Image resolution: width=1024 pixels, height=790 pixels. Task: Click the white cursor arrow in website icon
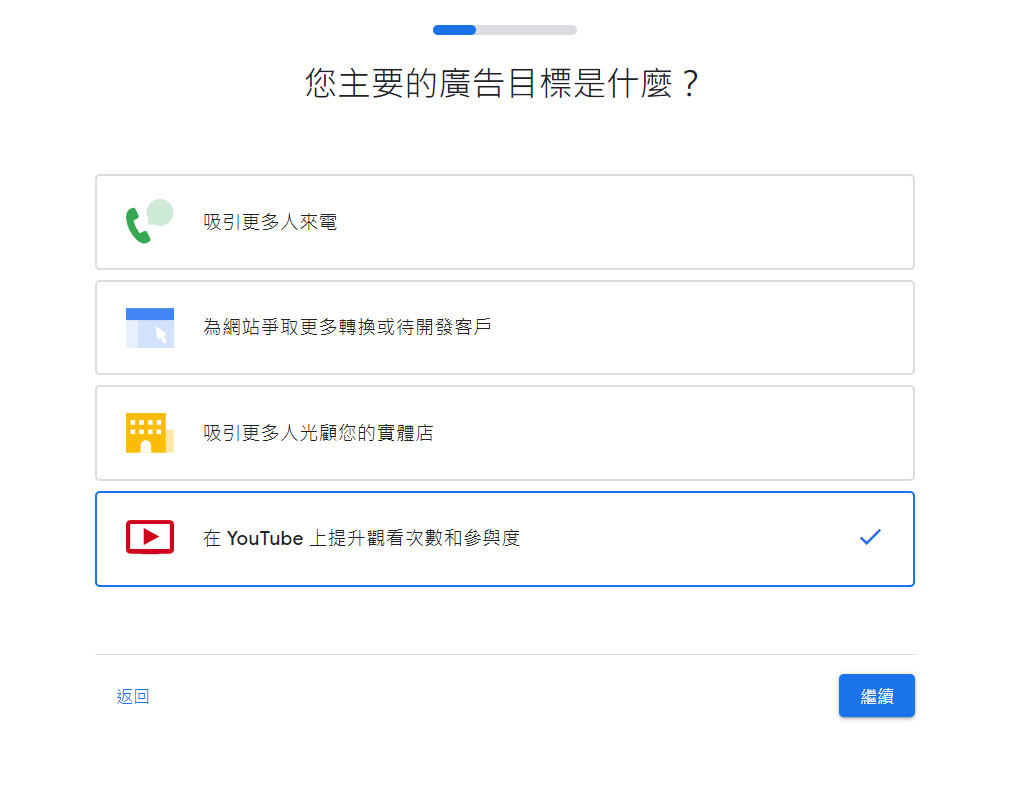click(162, 334)
